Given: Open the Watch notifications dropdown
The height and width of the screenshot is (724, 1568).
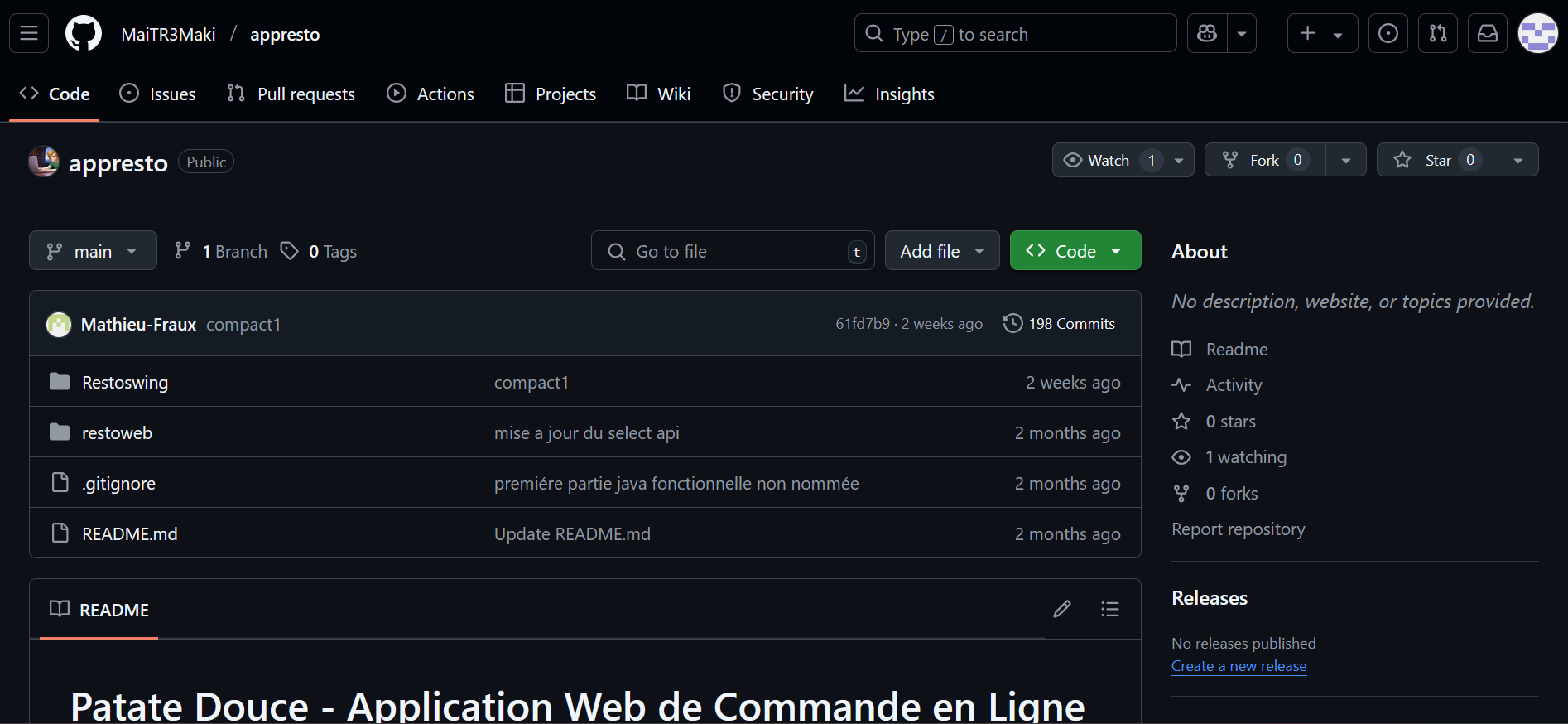Looking at the screenshot, I should (x=1123, y=160).
